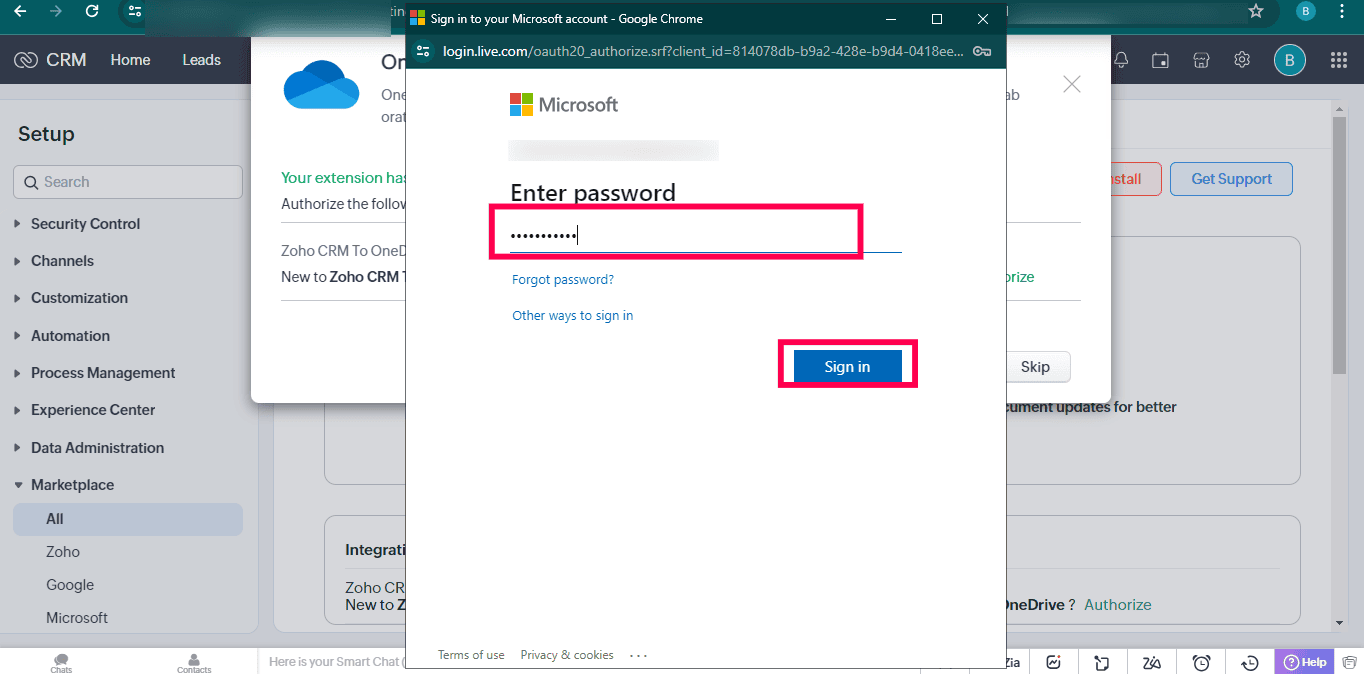Screen dimensions: 1364x674
Task: Click the Forgot password? link
Action: 563,280
